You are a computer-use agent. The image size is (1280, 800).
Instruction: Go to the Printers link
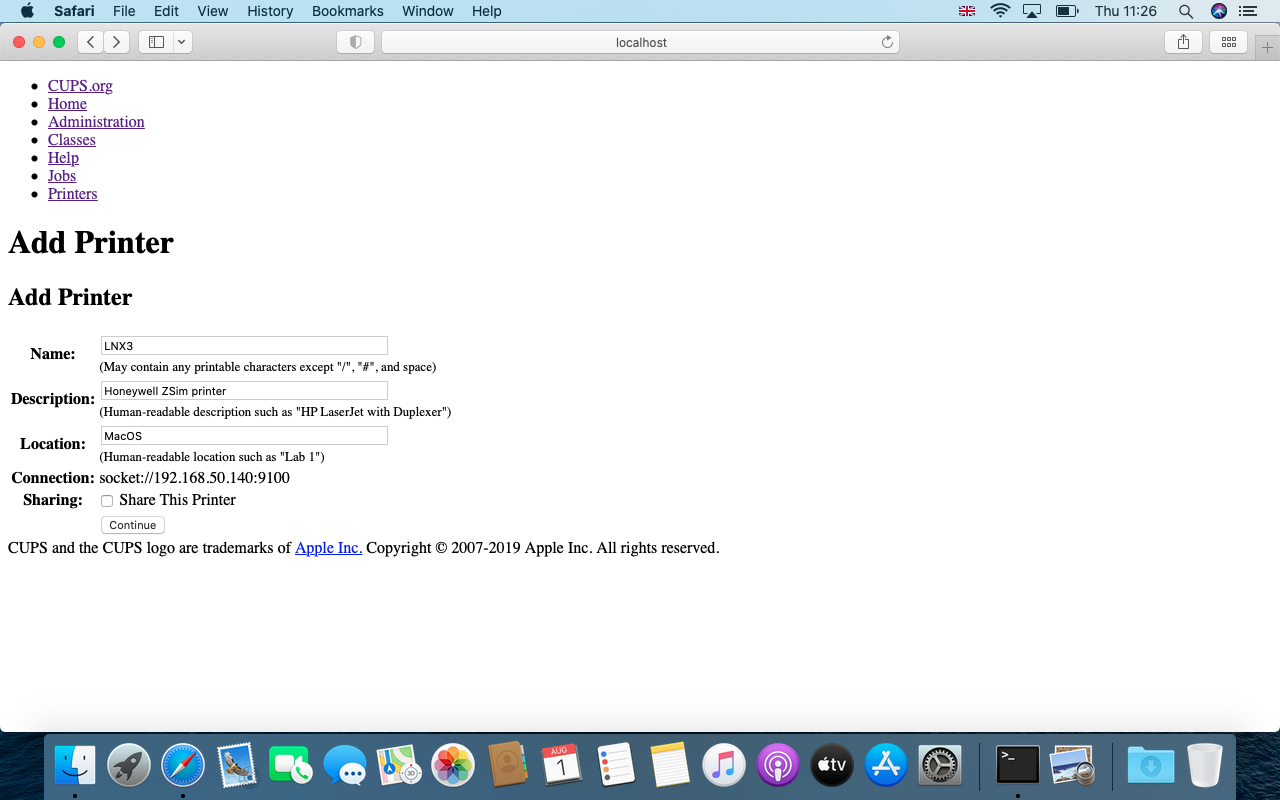tap(73, 194)
